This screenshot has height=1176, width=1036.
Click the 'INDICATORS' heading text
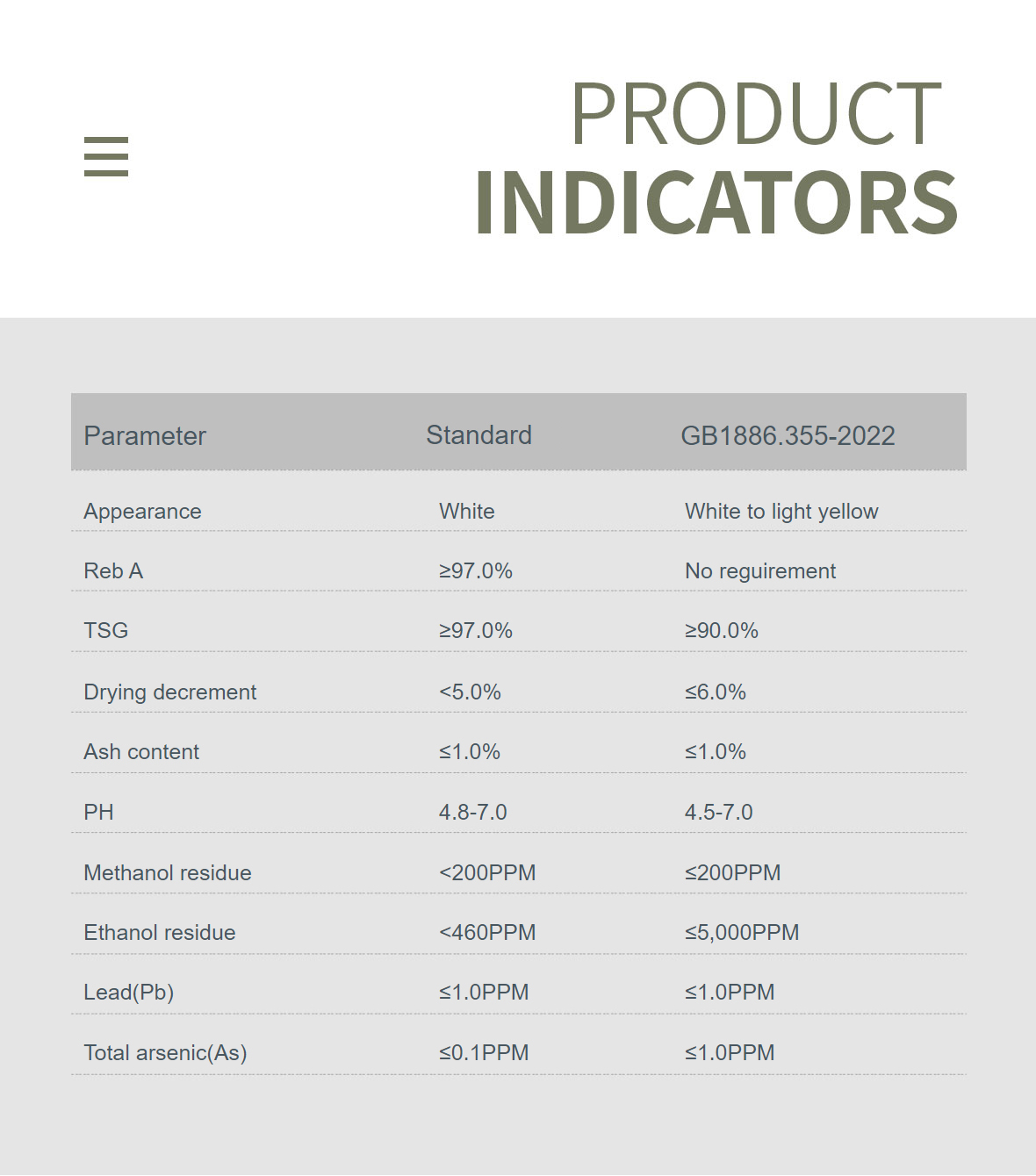coord(716,203)
